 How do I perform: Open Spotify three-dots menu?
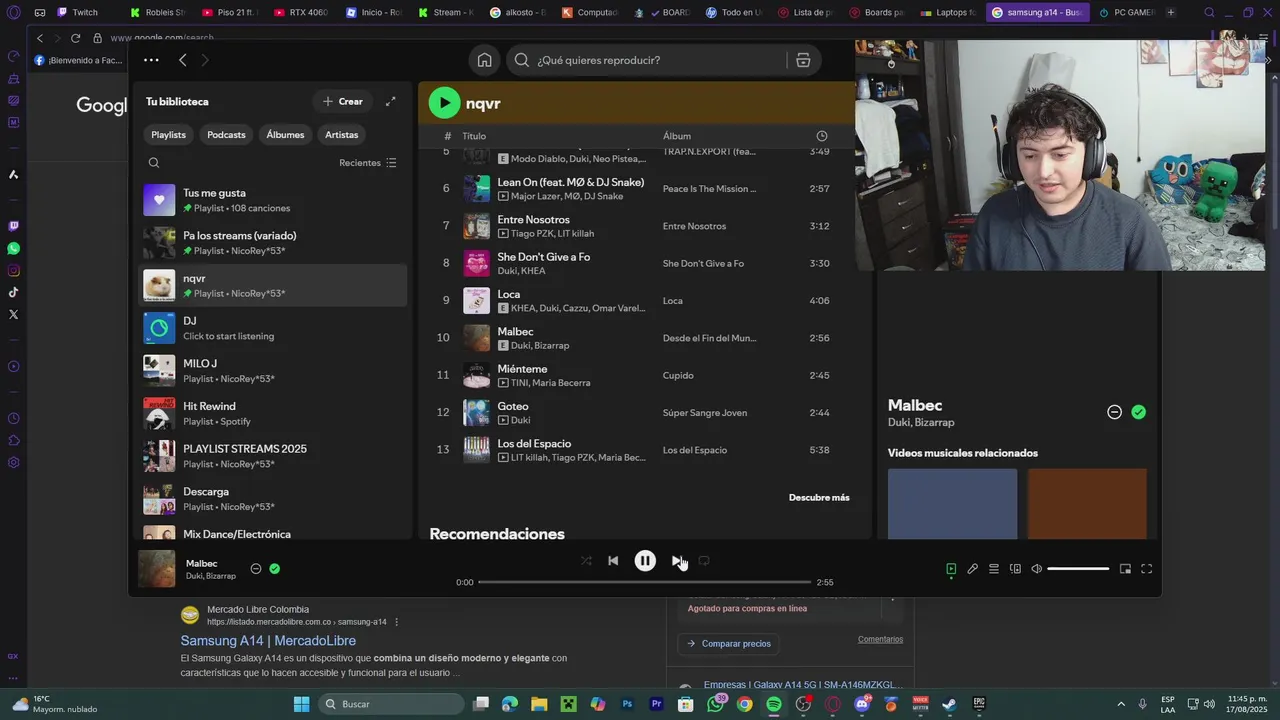[x=151, y=60]
